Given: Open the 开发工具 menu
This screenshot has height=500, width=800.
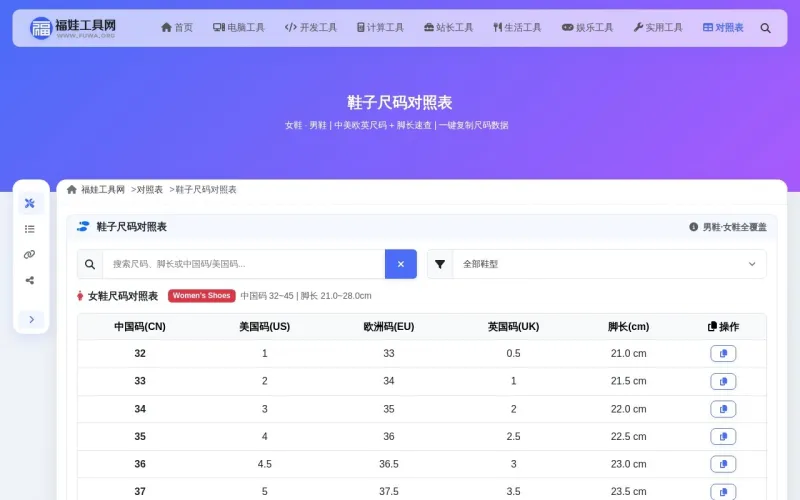Looking at the screenshot, I should coord(311,28).
